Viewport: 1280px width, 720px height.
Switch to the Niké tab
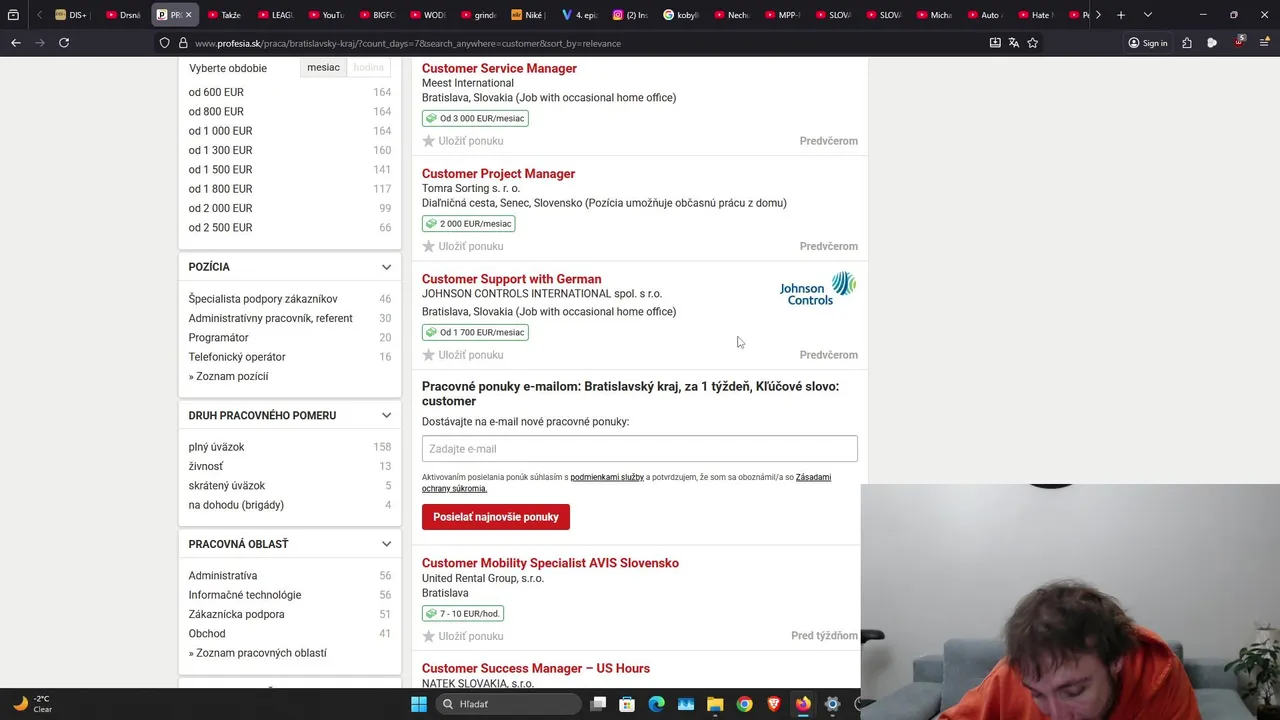point(528,15)
